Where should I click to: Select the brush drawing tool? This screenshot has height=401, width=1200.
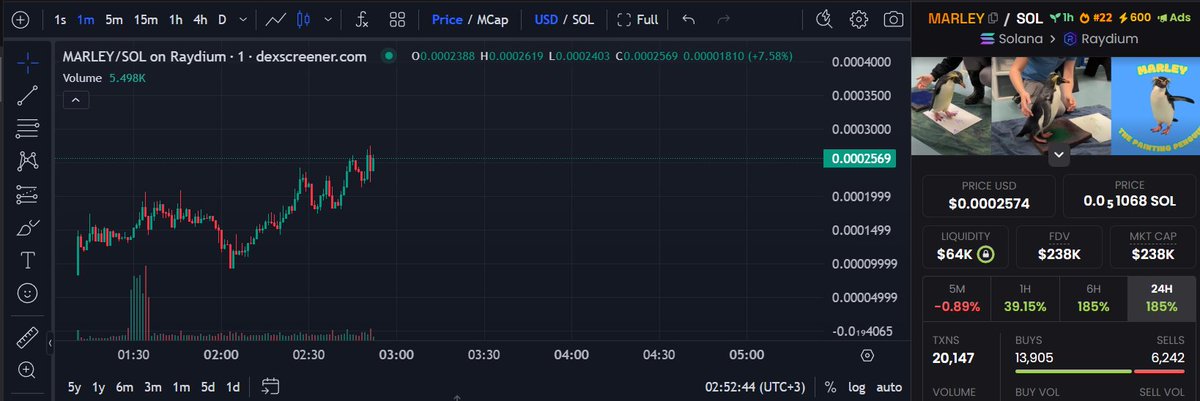[28, 228]
